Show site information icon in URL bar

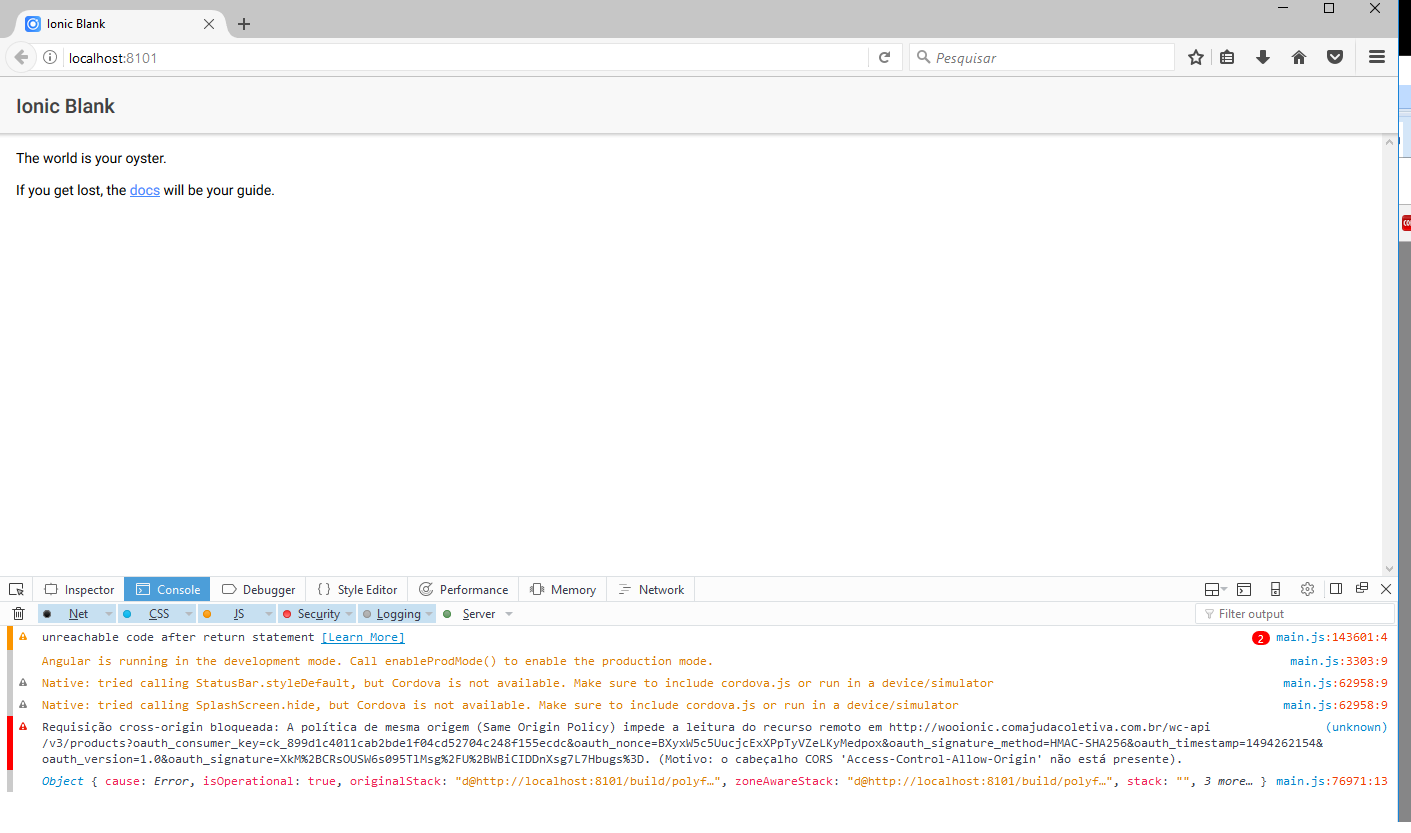(x=50, y=58)
